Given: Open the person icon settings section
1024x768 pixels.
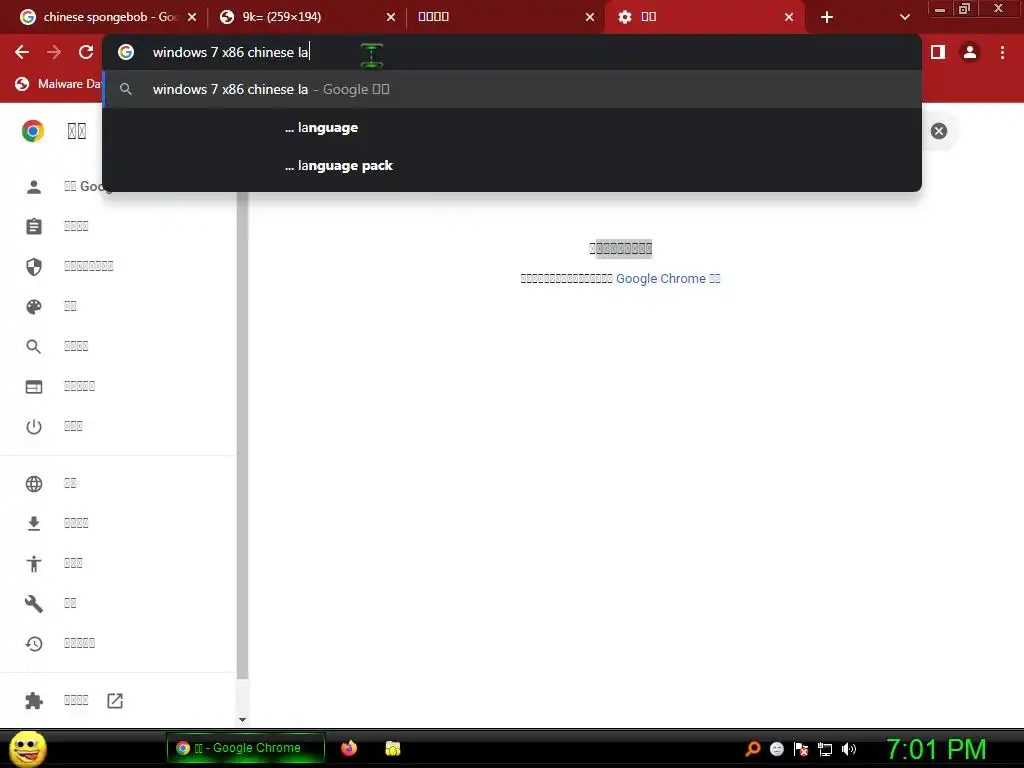Looking at the screenshot, I should point(34,187).
